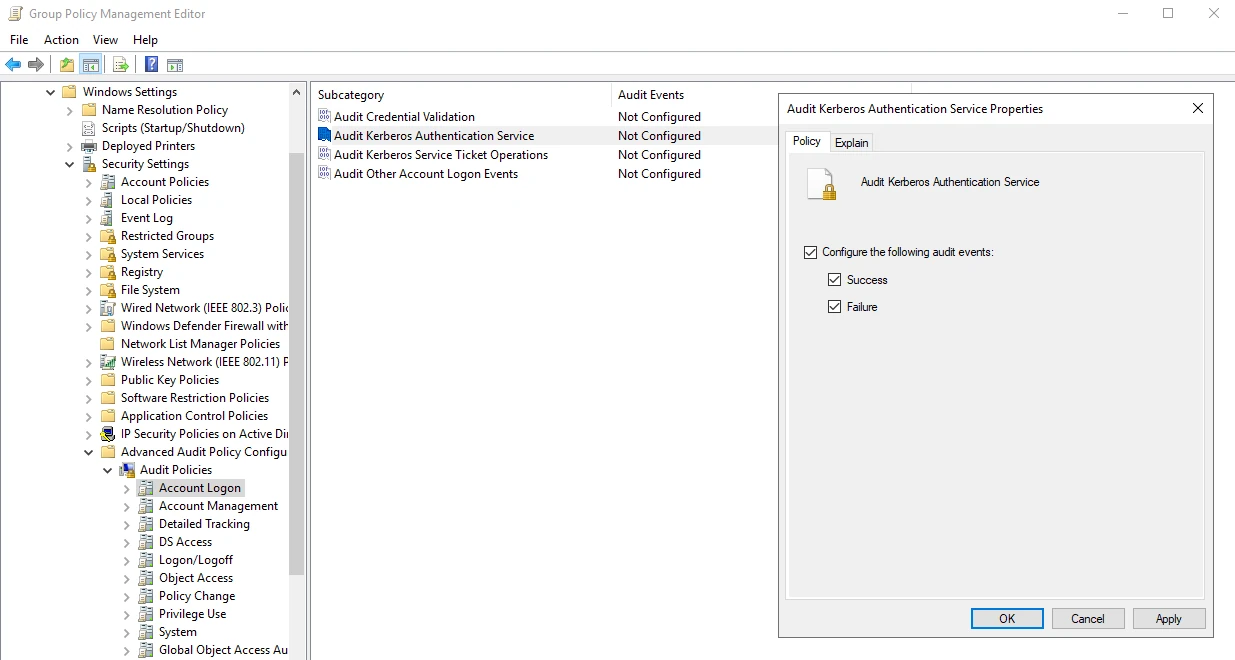Click the DS Access category icon

click(146, 542)
